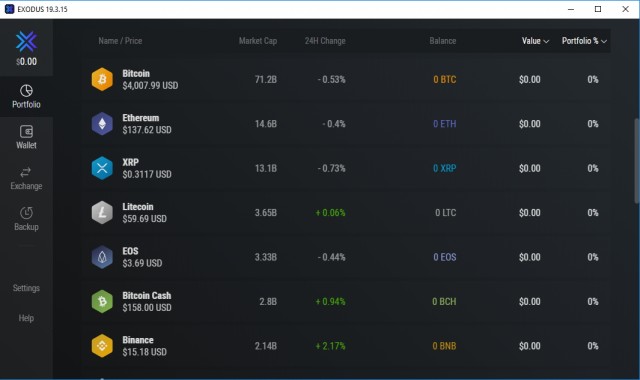Viewport: 640px width, 380px height.
Task: Select the Litecoin name text
Action: tap(138, 207)
